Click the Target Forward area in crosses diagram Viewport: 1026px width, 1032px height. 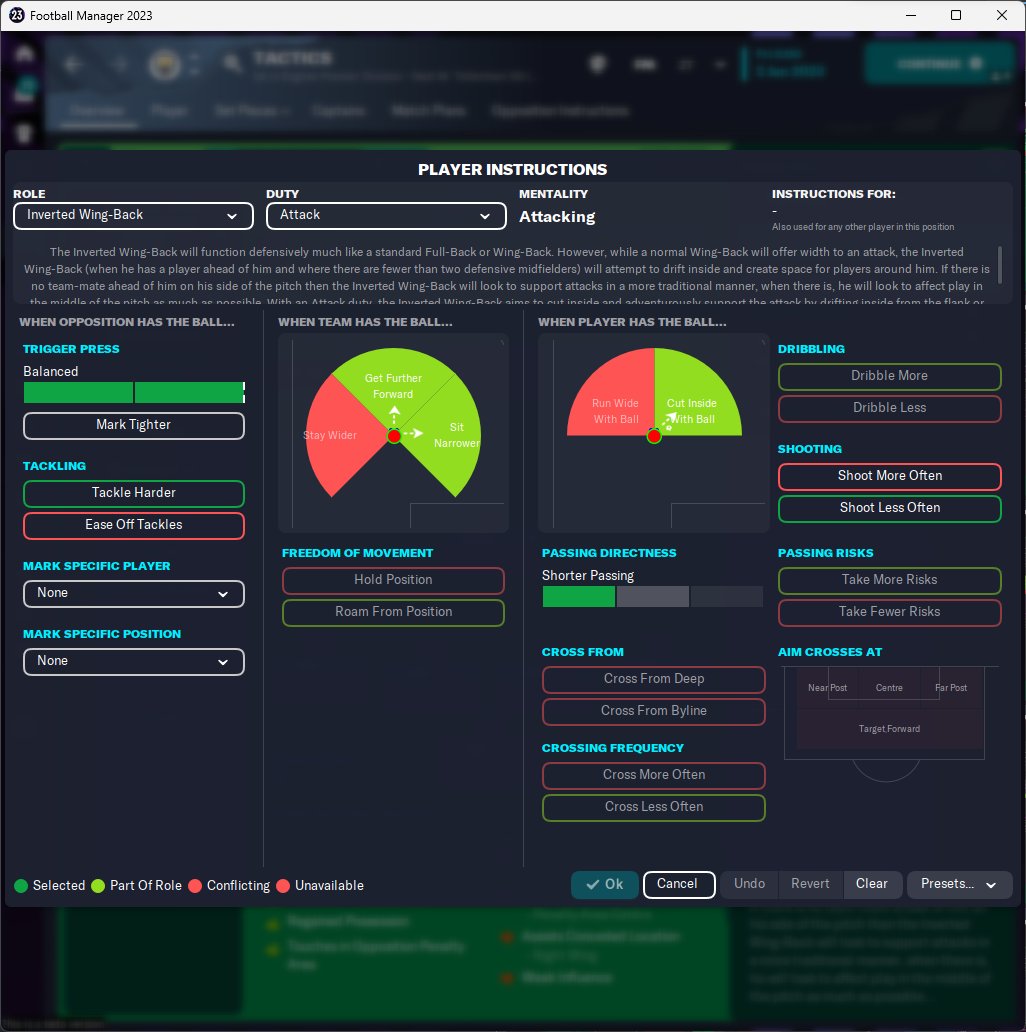889,729
